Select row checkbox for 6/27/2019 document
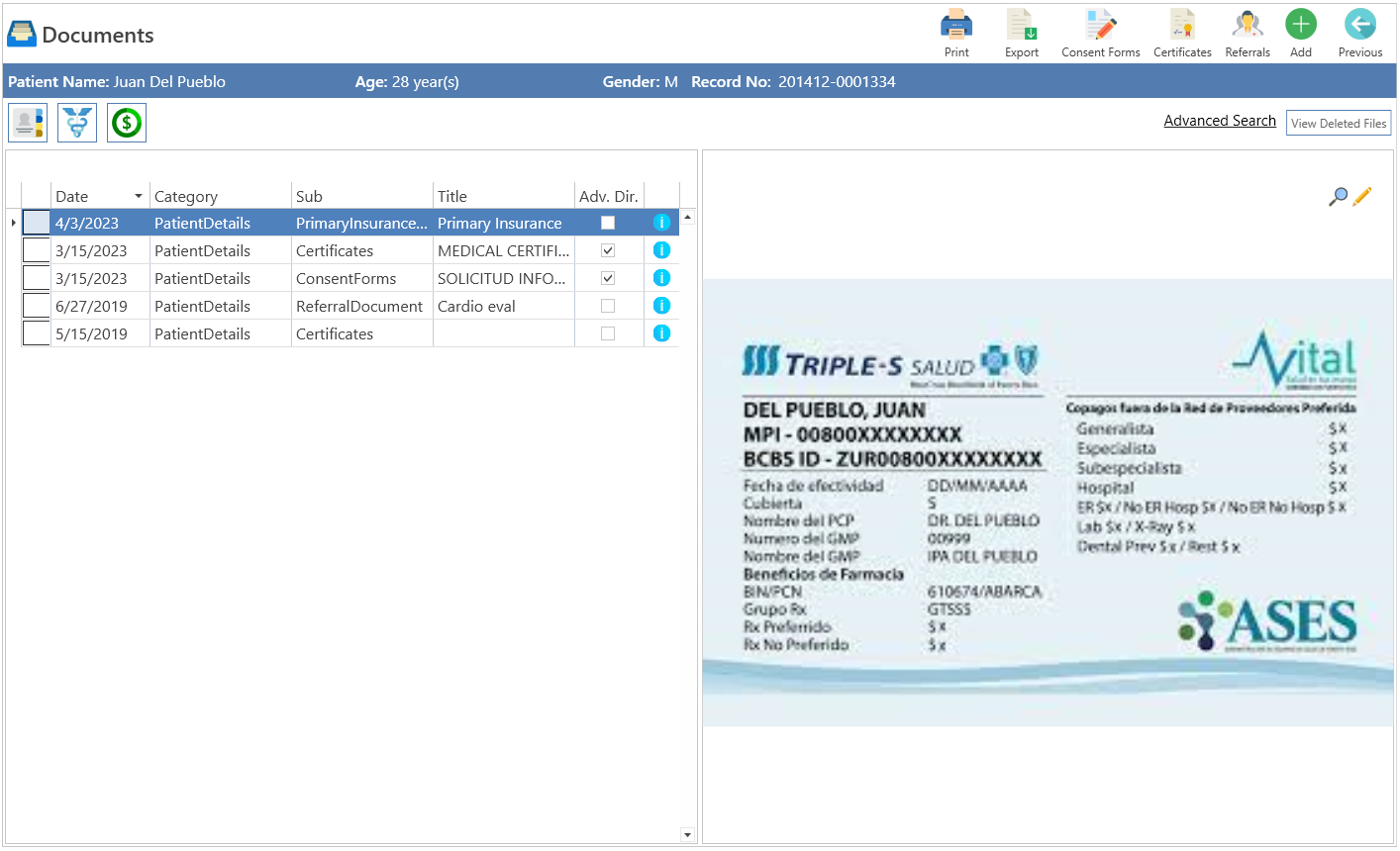Viewport: 1400px width, 851px height. pyautogui.click(x=36, y=306)
